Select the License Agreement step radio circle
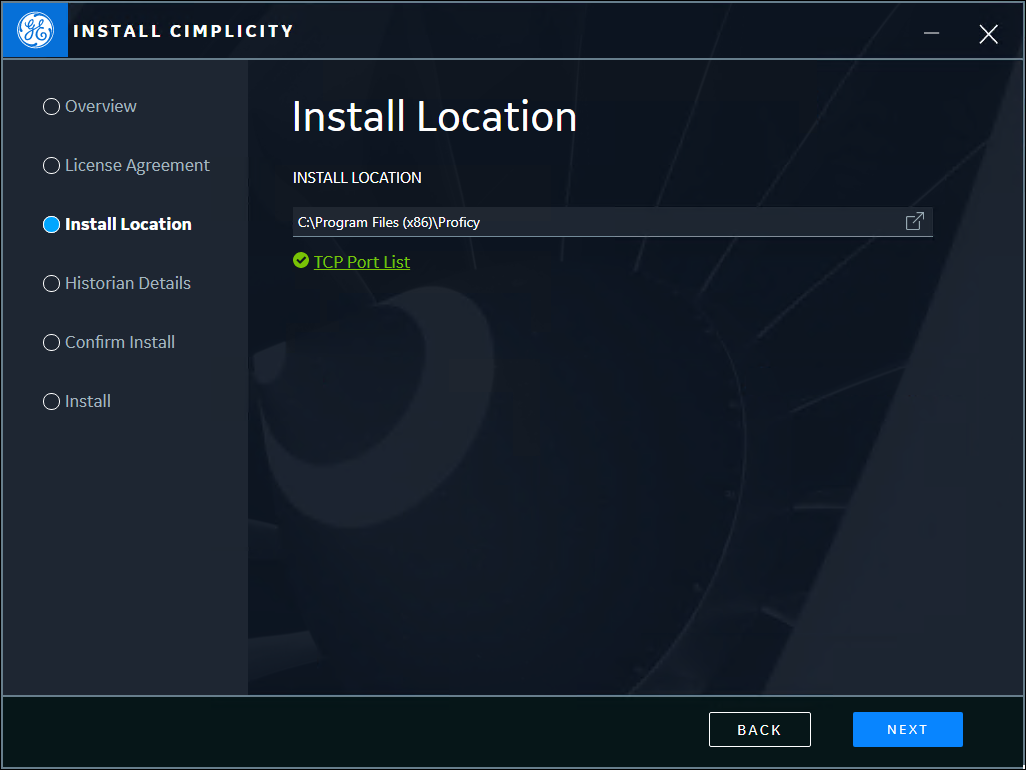This screenshot has height=770, width=1026. click(x=51, y=166)
